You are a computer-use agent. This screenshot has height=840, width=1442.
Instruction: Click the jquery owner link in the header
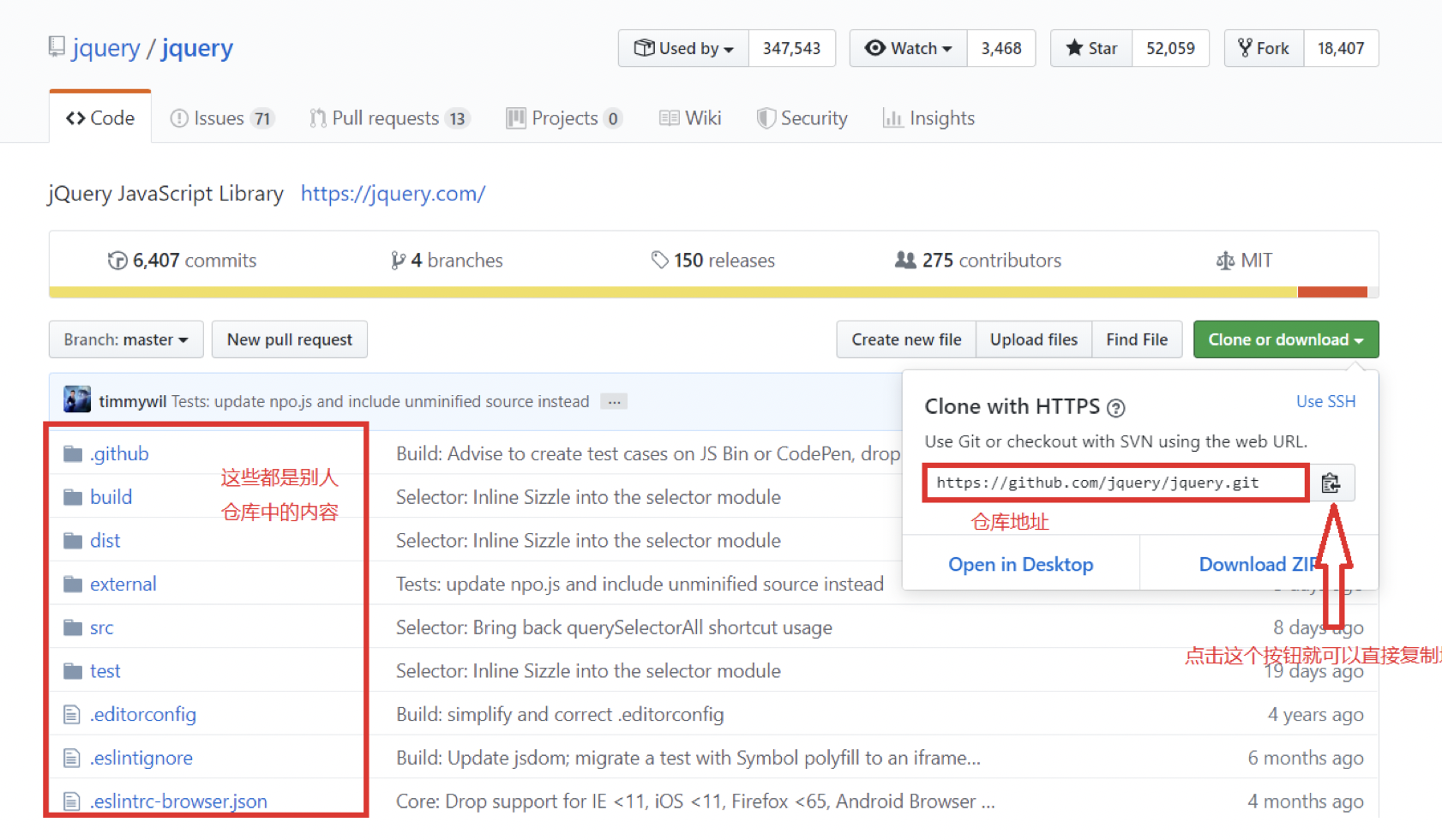(x=105, y=48)
